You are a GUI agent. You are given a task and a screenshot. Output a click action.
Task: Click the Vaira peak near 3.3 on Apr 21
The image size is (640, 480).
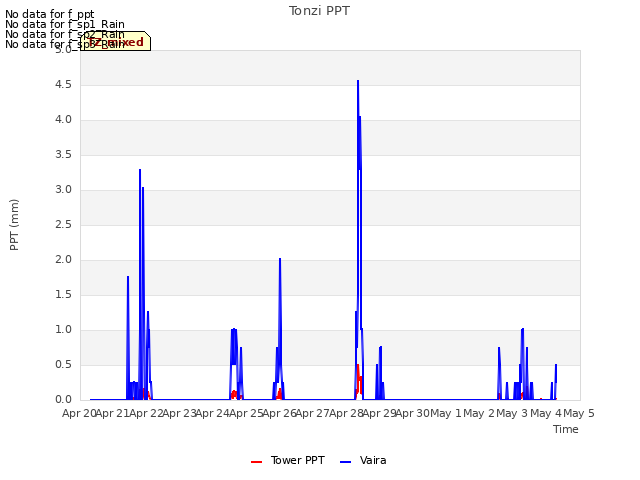[140, 170]
